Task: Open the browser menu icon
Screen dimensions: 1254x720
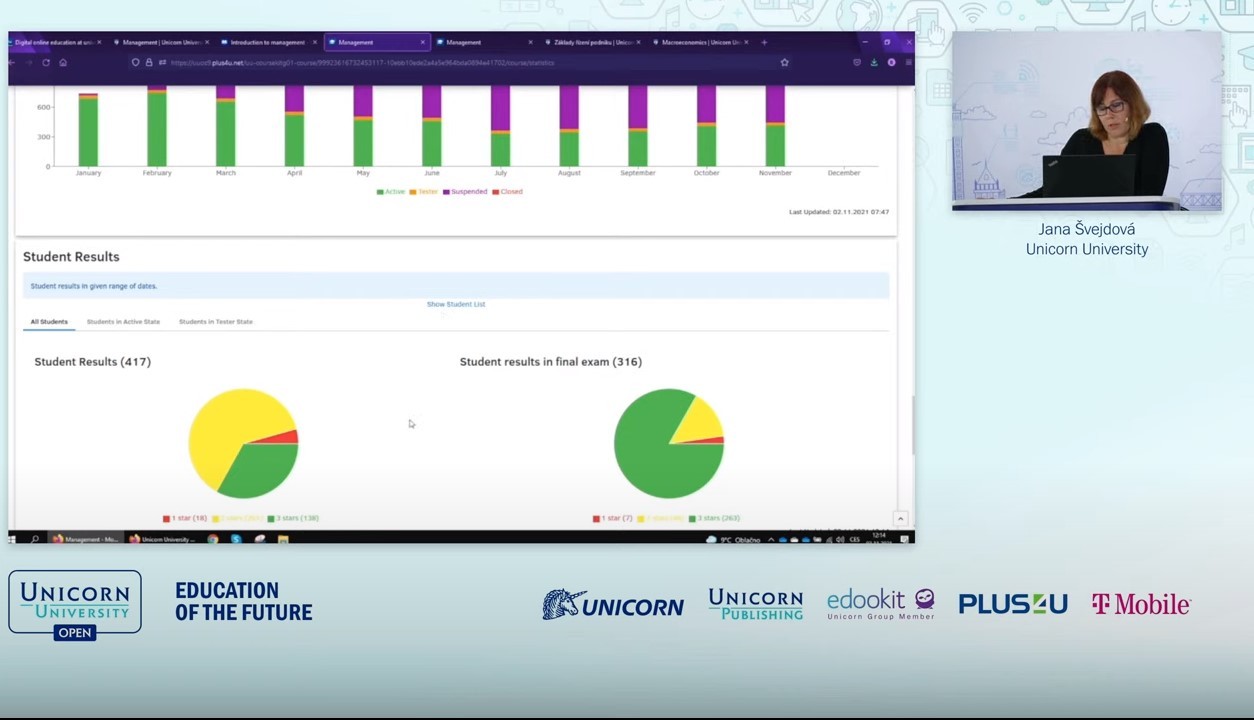Action: [x=908, y=63]
